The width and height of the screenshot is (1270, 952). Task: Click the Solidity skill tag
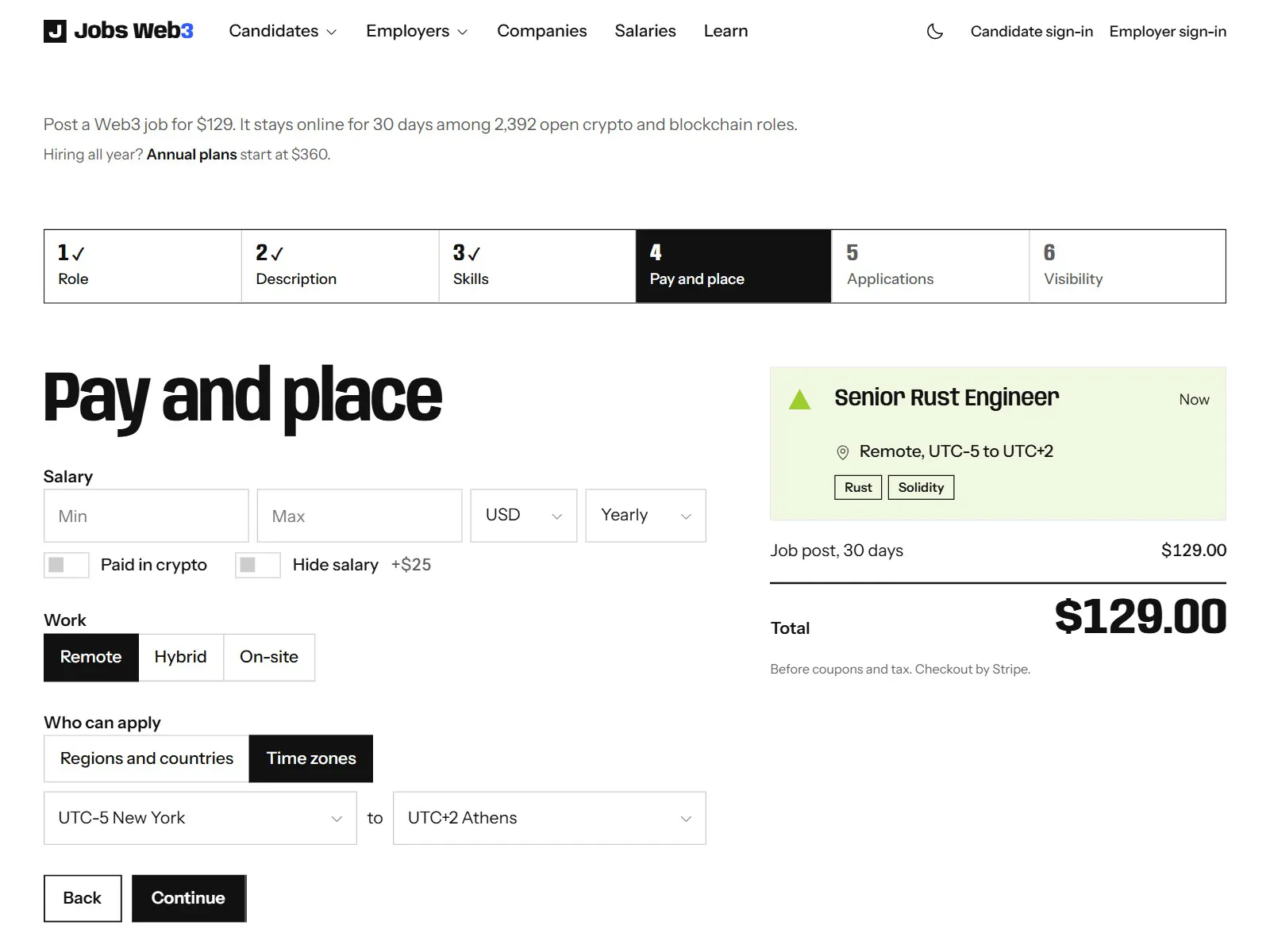coord(921,487)
